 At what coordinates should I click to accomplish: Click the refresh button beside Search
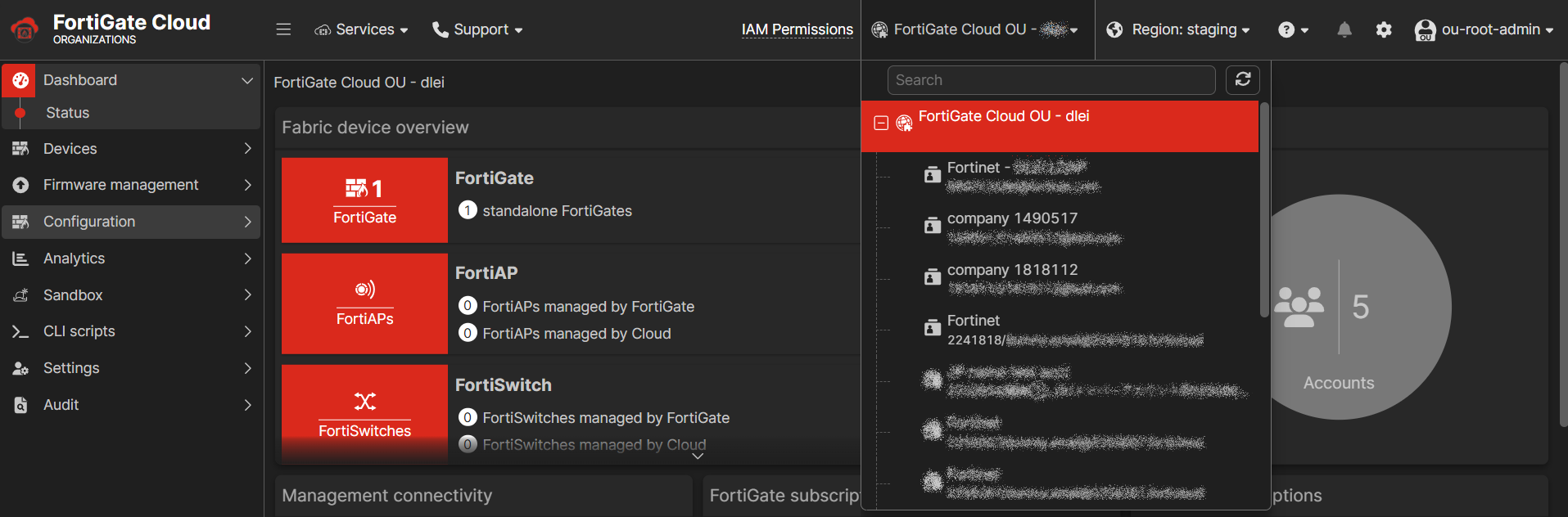pos(1242,79)
